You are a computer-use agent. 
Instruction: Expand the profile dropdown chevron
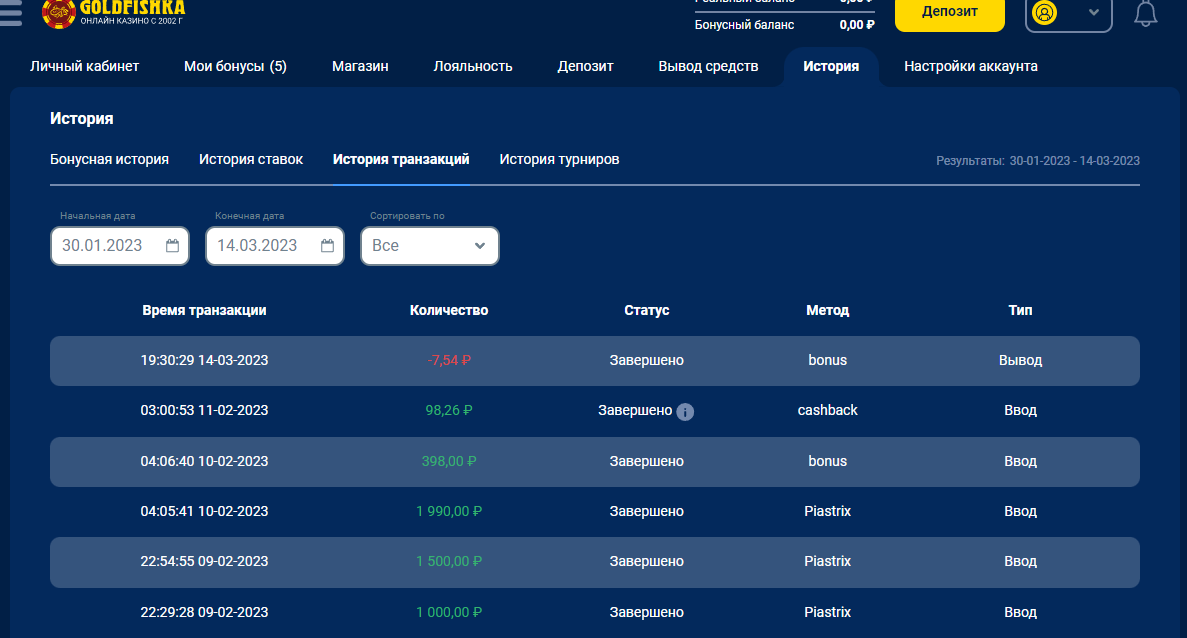pos(1093,13)
